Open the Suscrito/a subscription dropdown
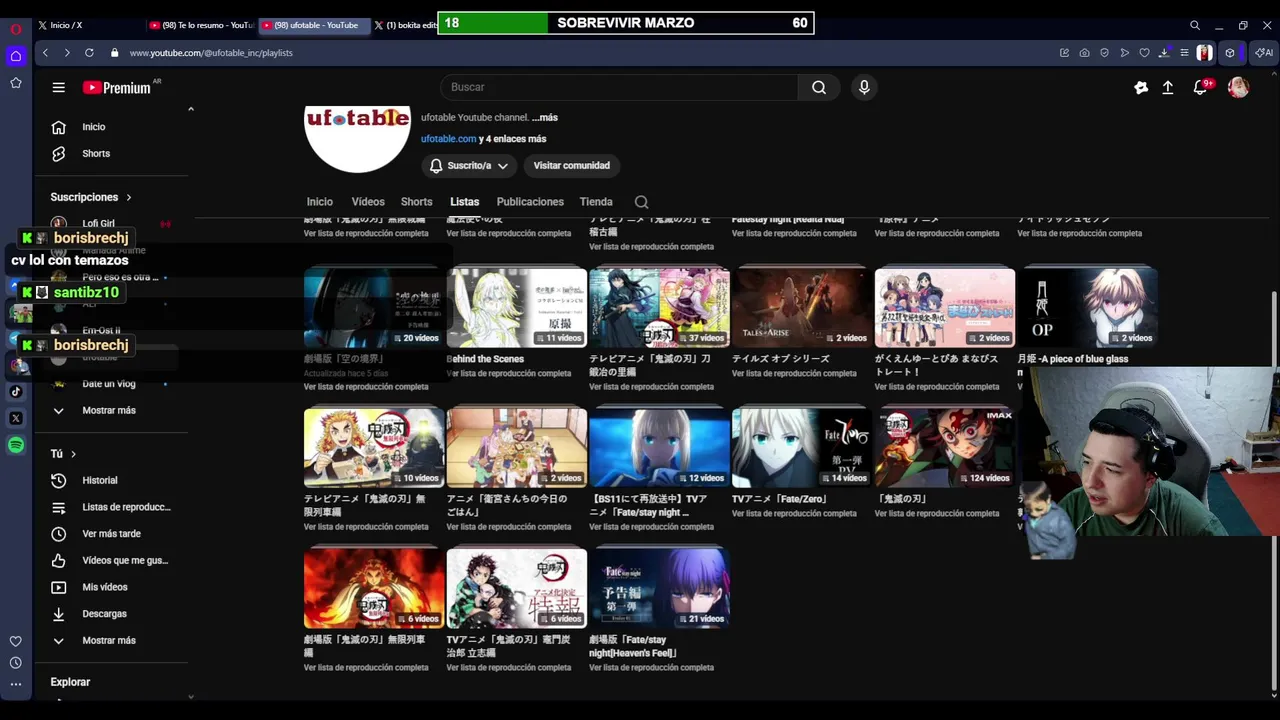Screen dimensions: 1280x720 coord(470,165)
